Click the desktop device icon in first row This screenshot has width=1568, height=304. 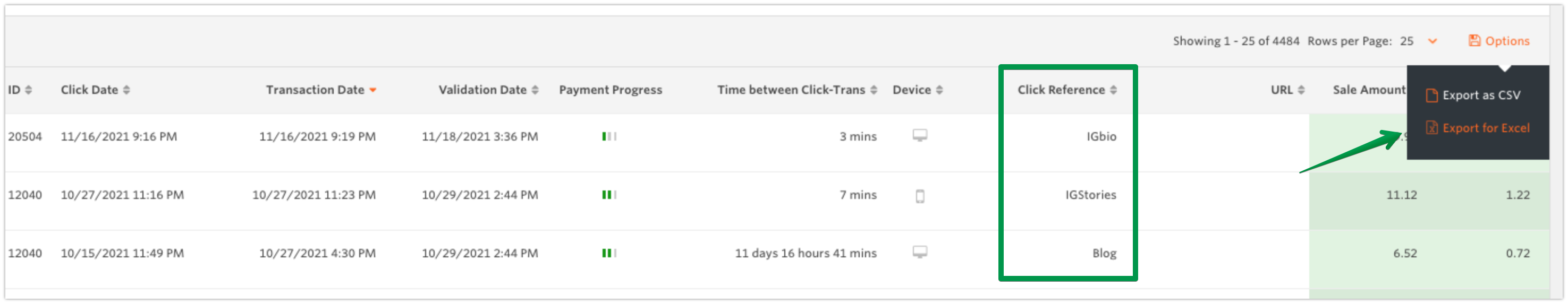click(x=920, y=136)
